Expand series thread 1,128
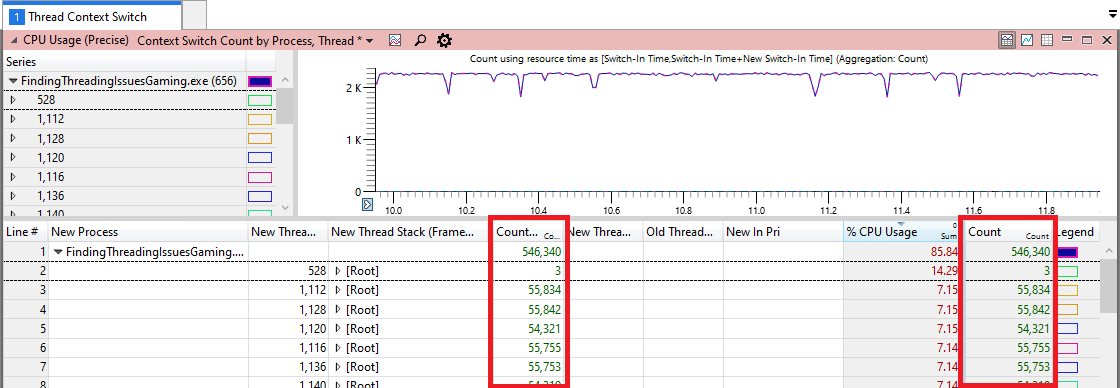This screenshot has width=1120, height=388. tap(13, 139)
